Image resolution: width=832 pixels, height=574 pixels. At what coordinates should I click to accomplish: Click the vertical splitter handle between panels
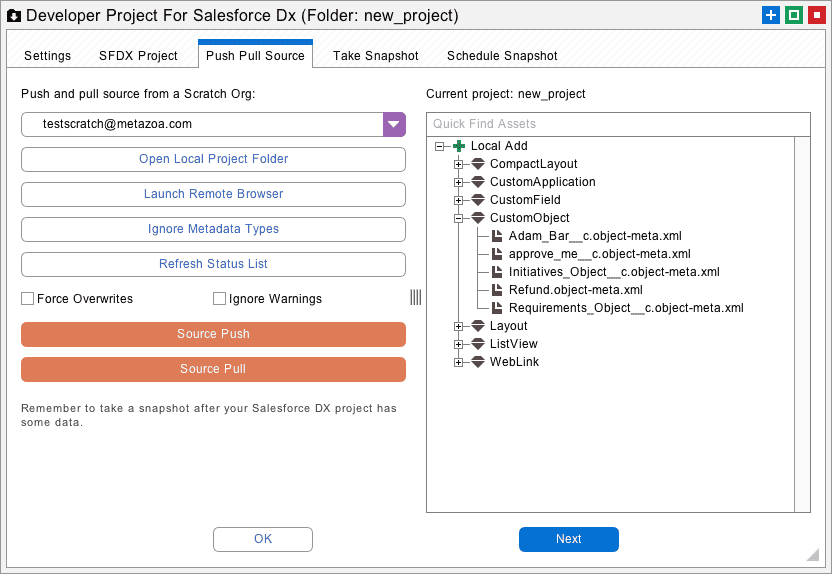click(x=415, y=297)
